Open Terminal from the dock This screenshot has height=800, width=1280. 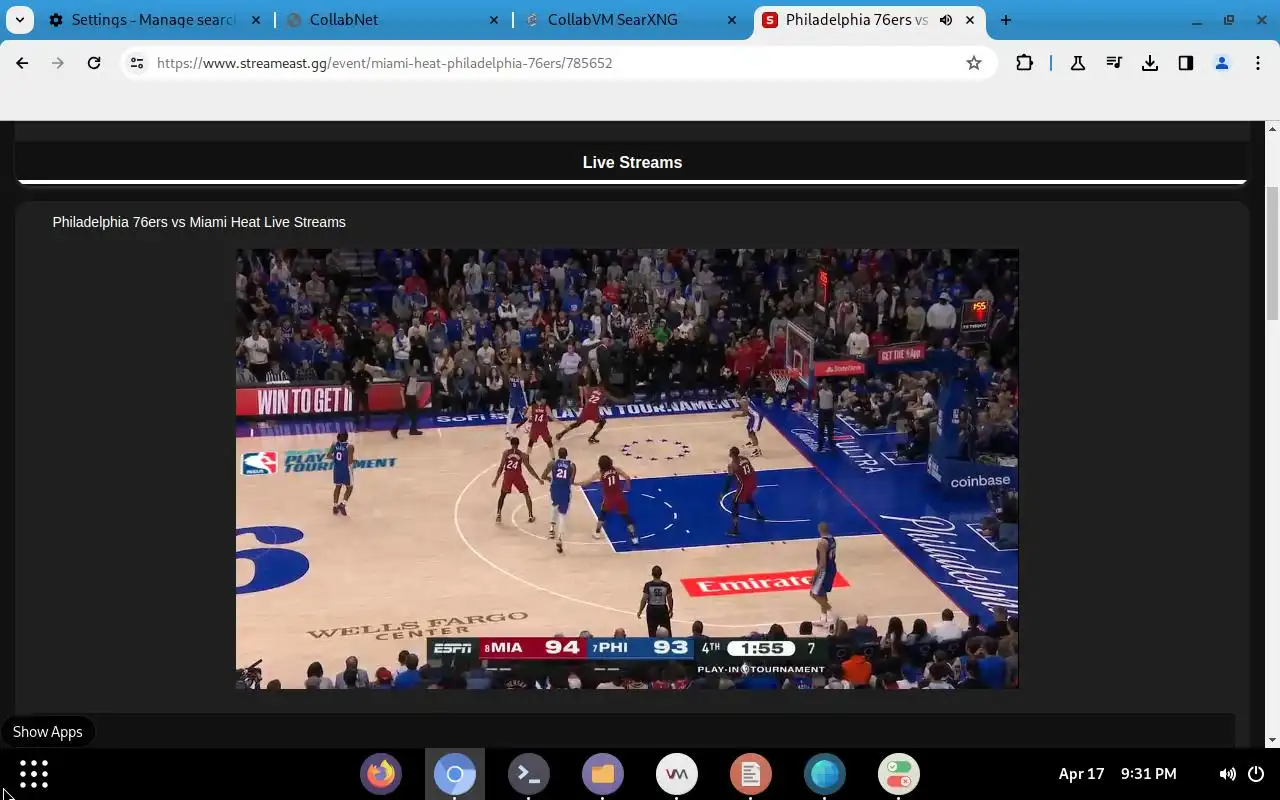coord(529,774)
